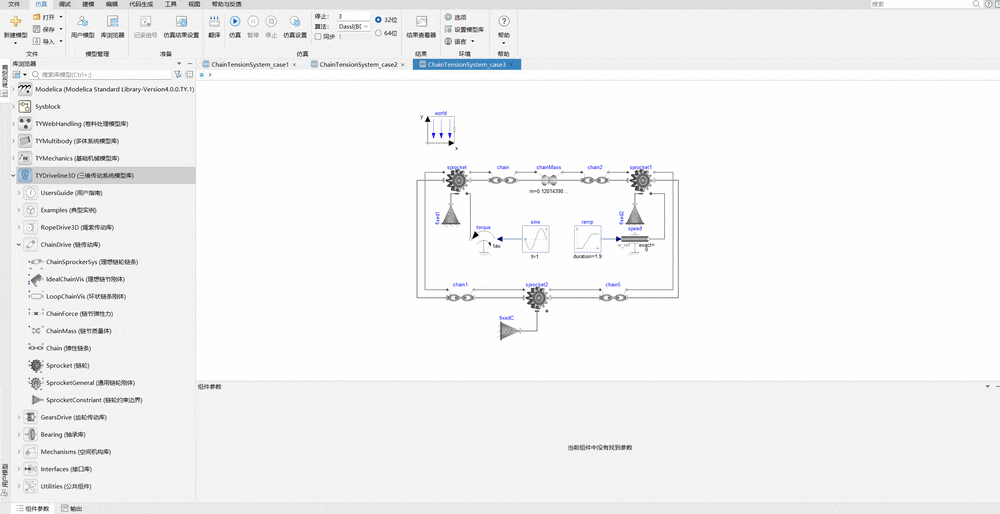Open 仿真设置 simulation settings icon

[x=295, y=22]
